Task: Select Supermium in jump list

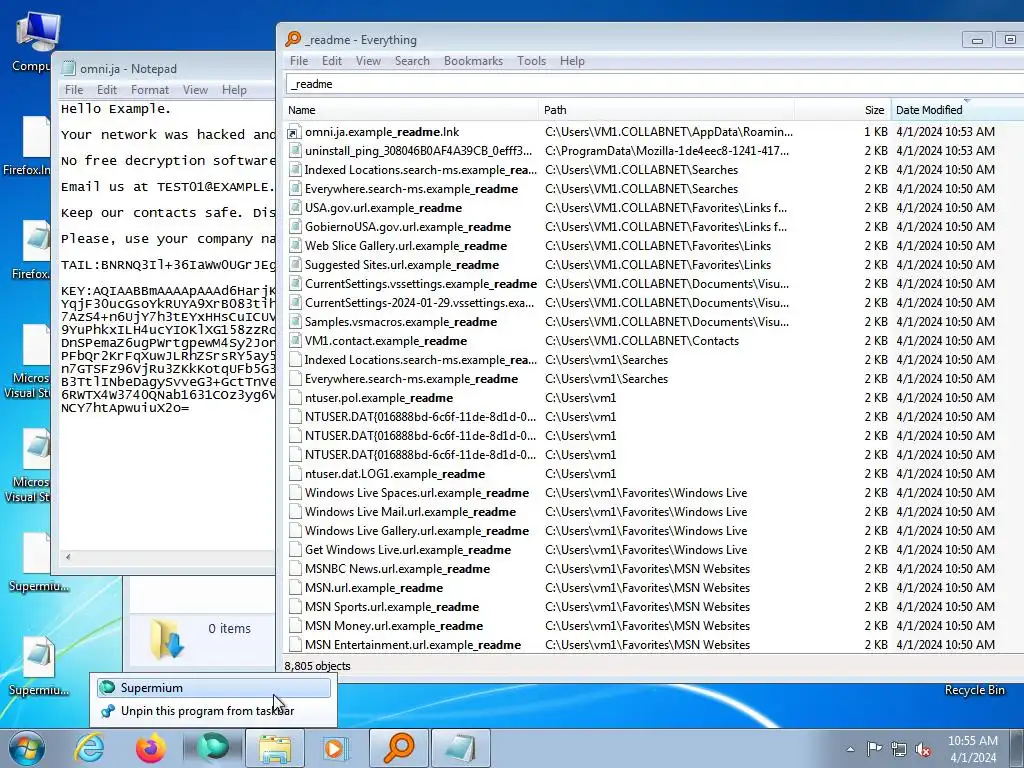Action: click(214, 688)
